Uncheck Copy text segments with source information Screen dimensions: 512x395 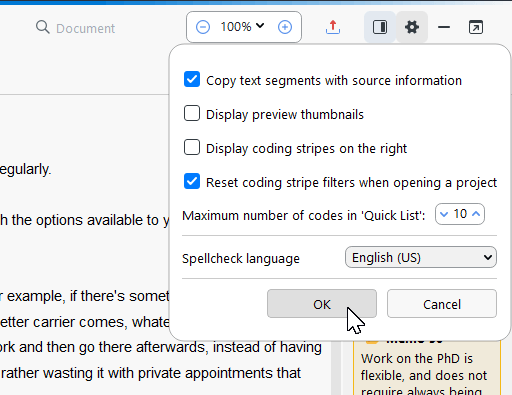(192, 79)
